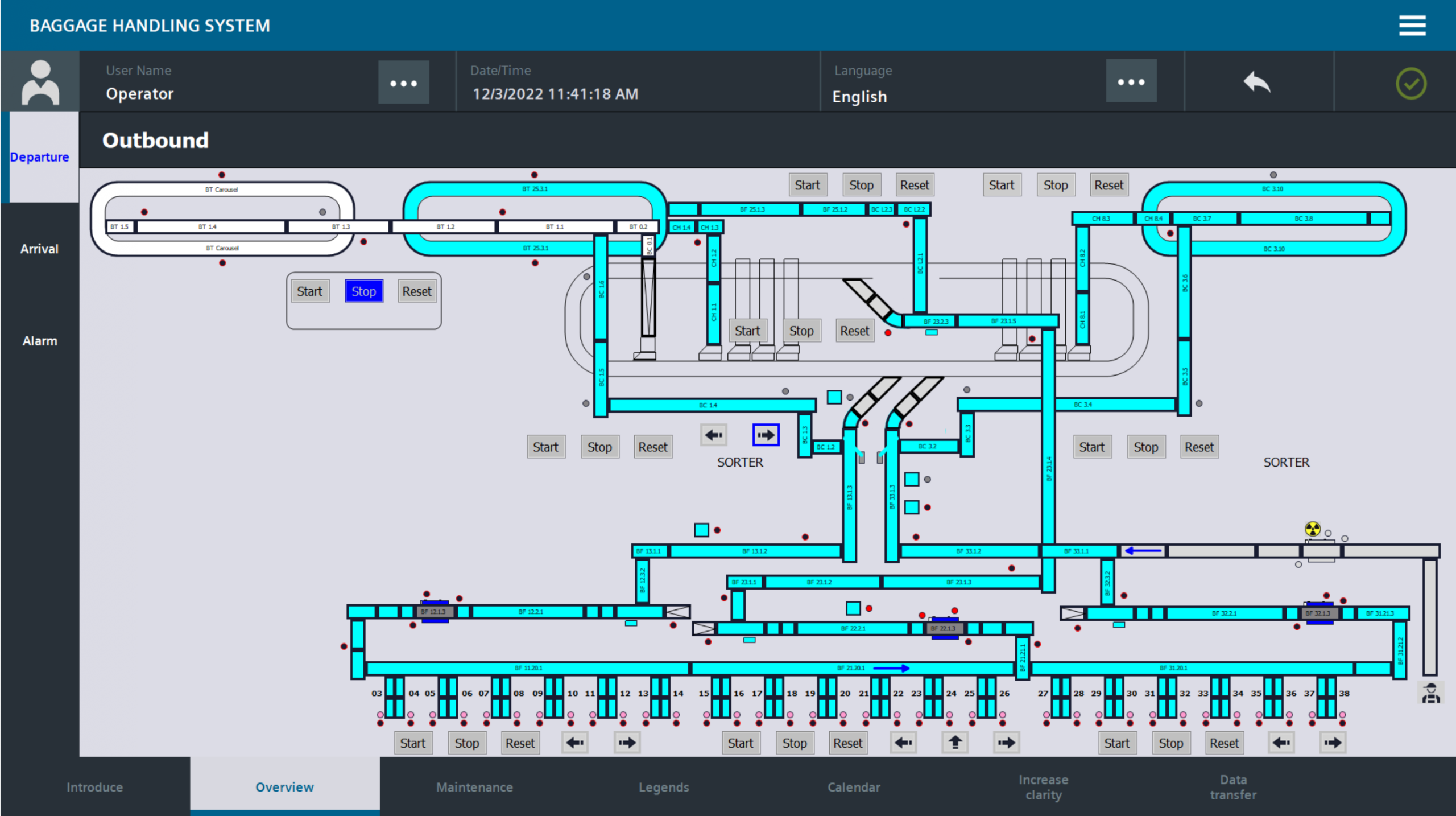The width and height of the screenshot is (1456, 816).
Task: Click the left arrow in the bottom middle control group
Action: (x=903, y=743)
